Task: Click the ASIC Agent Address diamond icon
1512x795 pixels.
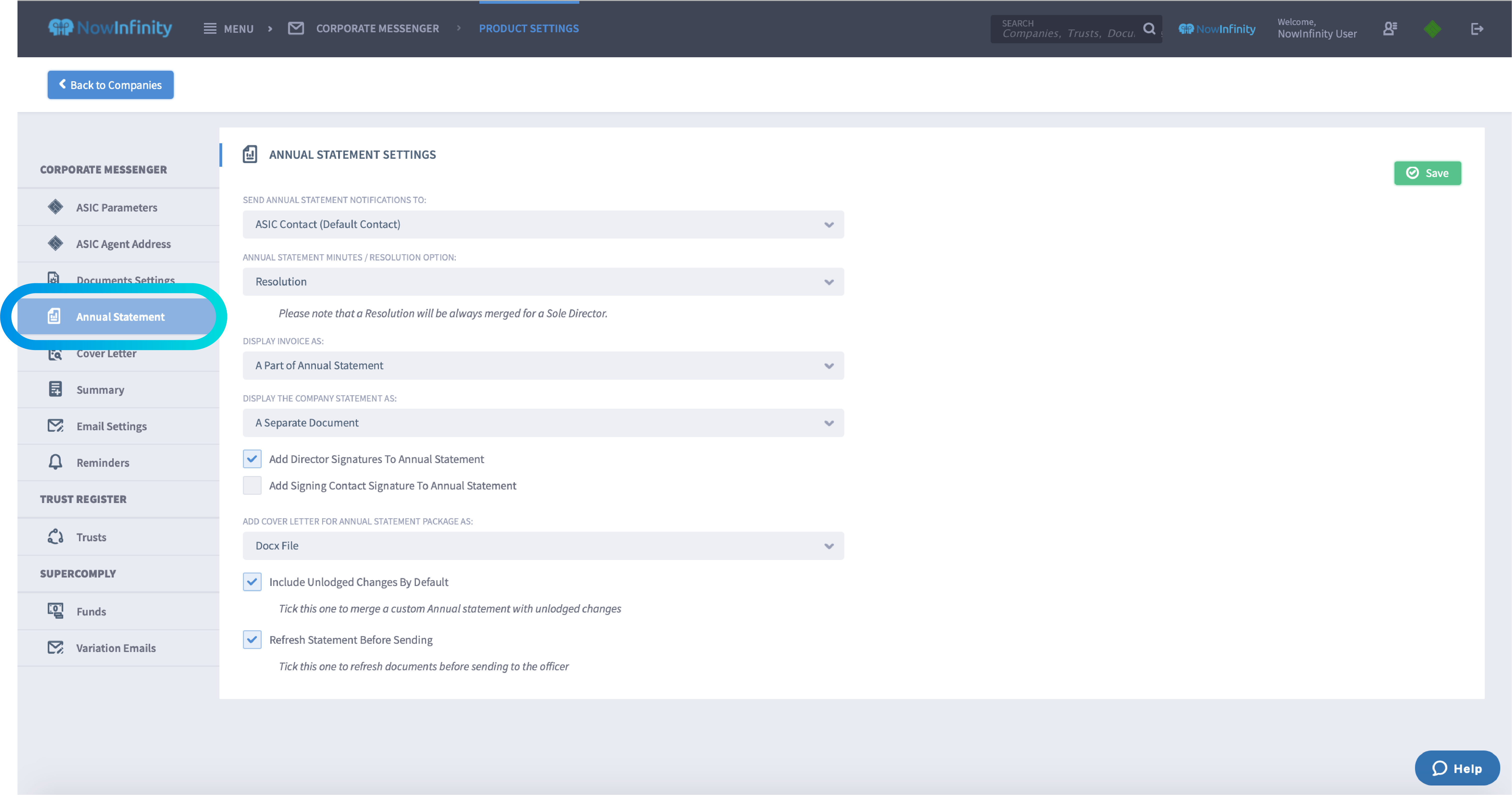Action: pyautogui.click(x=55, y=243)
